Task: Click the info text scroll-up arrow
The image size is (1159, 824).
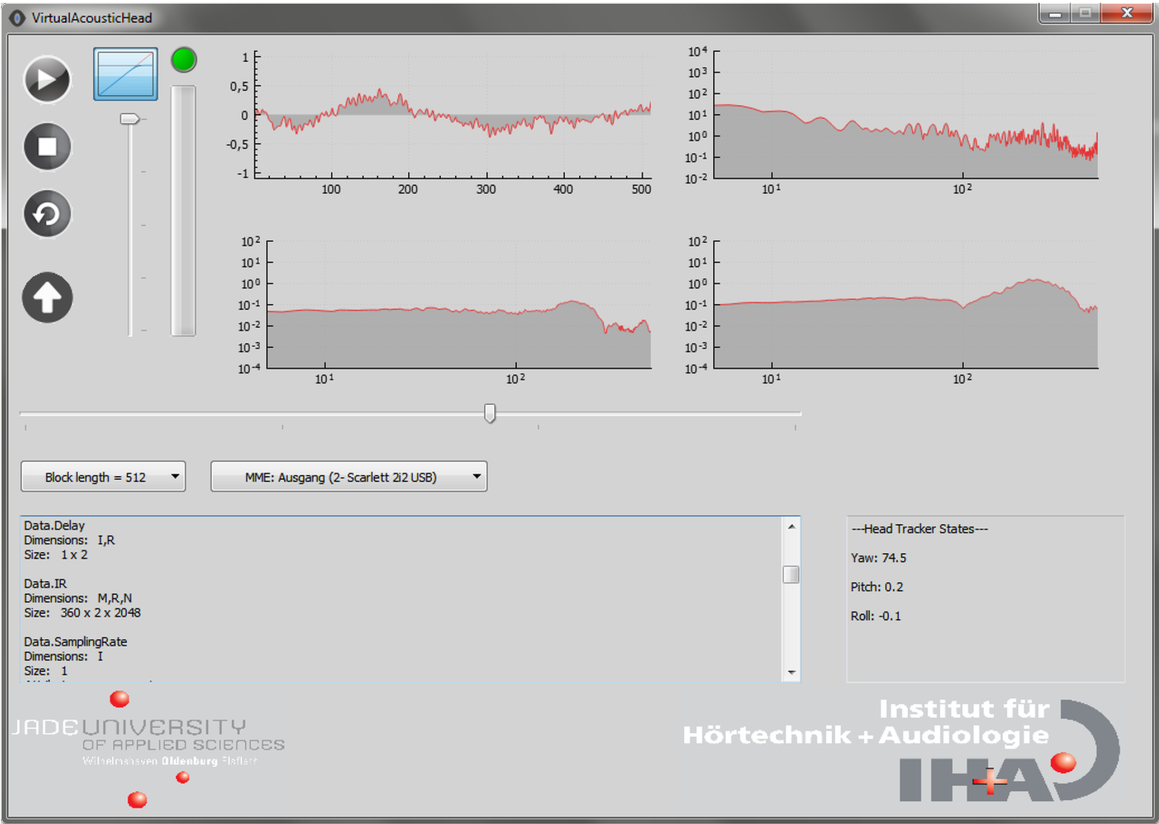Action: [792, 526]
